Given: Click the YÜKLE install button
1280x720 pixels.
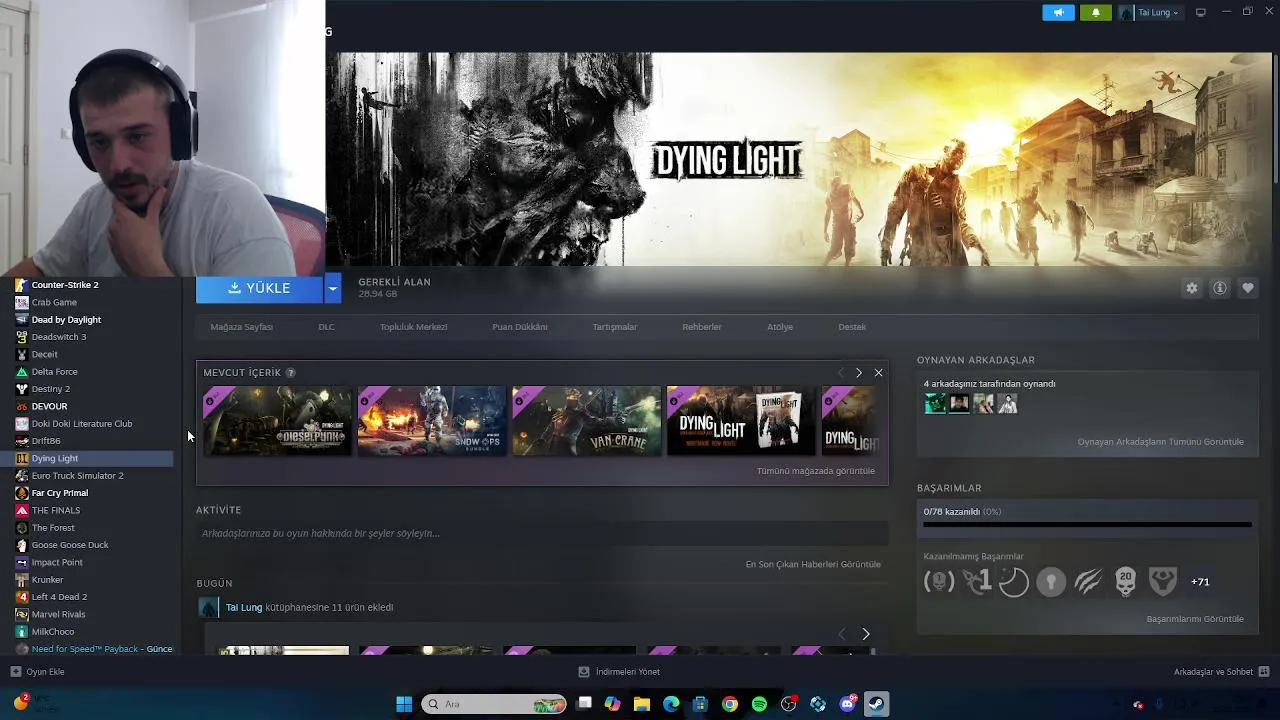Looking at the screenshot, I should tap(259, 288).
